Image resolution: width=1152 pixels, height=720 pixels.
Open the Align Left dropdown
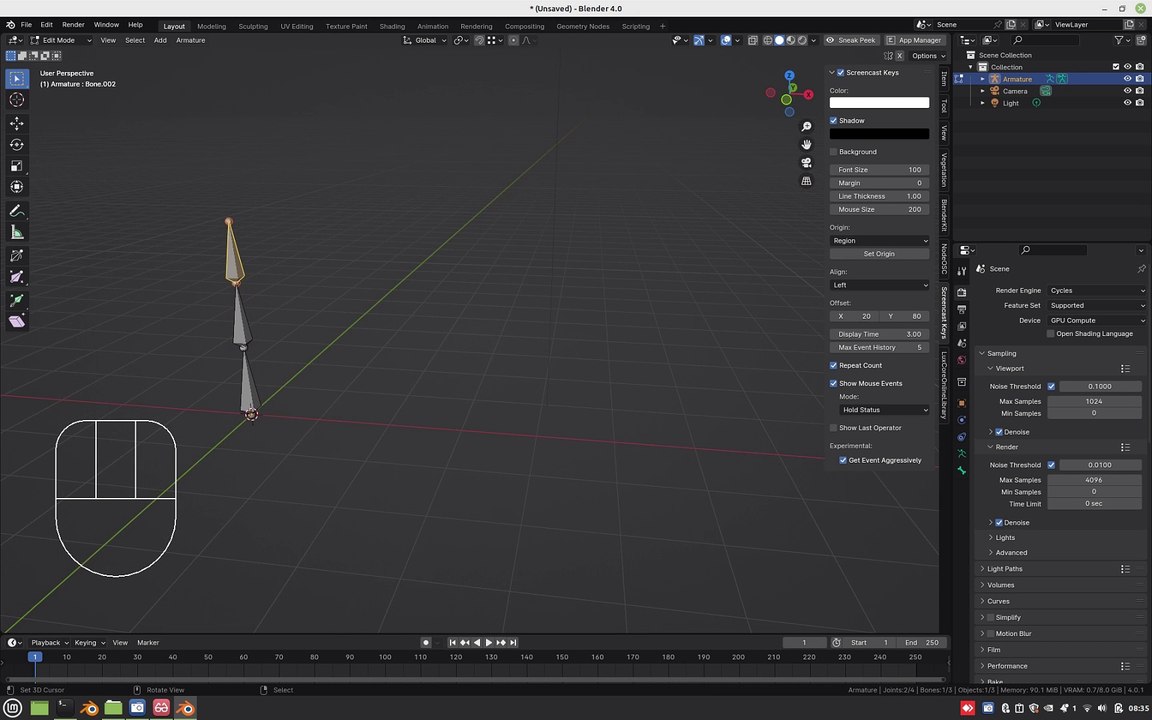[x=879, y=285]
